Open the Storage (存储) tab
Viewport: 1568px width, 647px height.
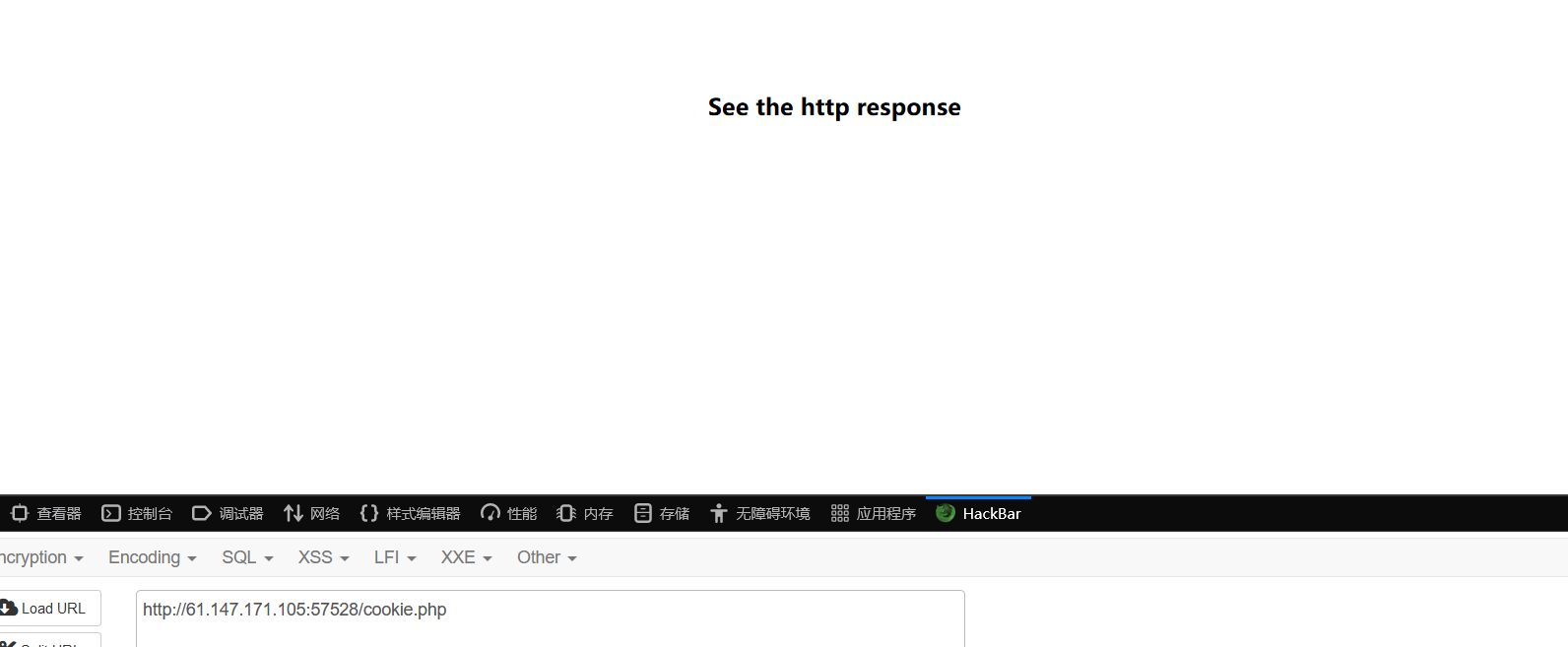(x=662, y=514)
